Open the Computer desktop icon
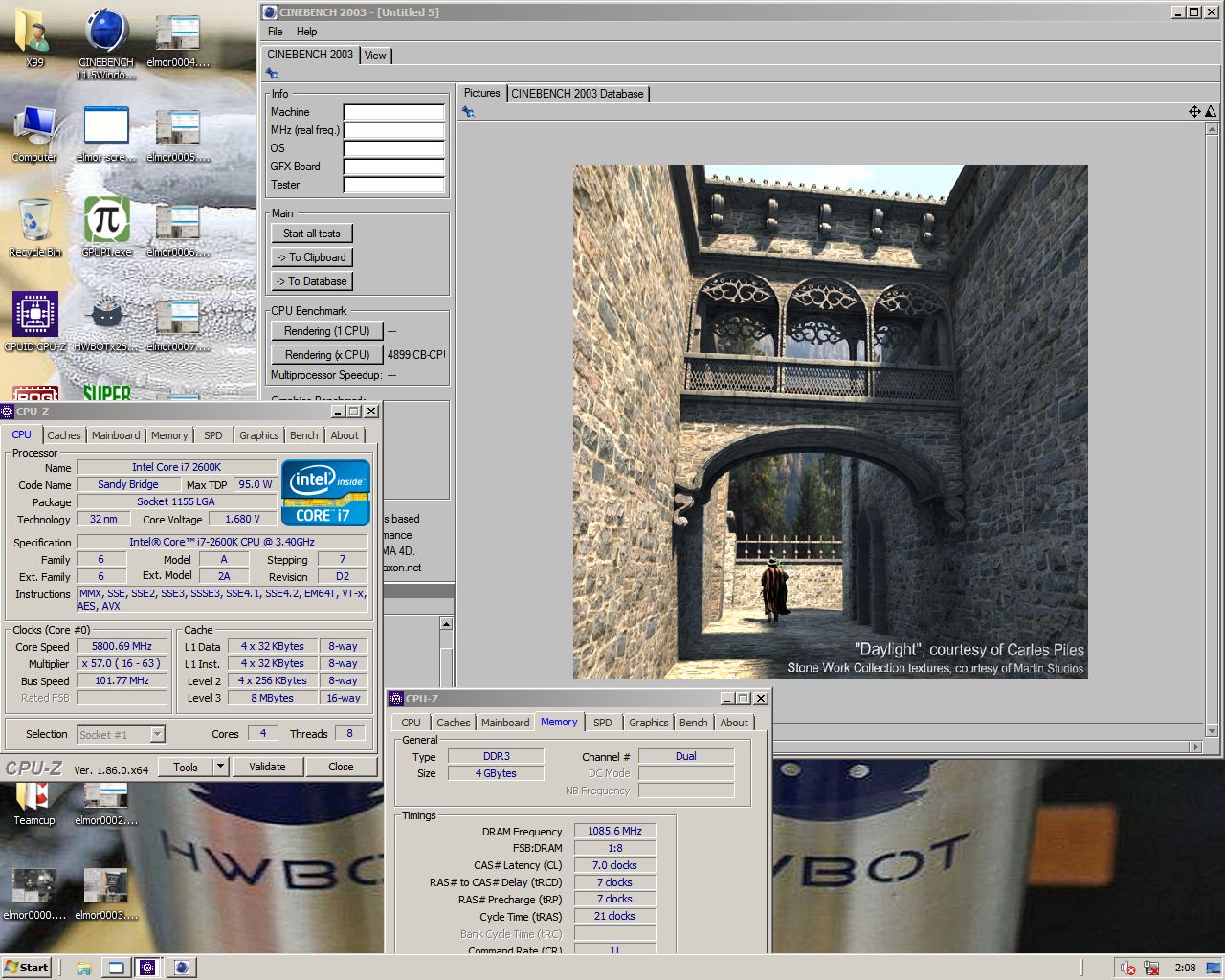This screenshot has height=980, width=1225. tap(34, 134)
